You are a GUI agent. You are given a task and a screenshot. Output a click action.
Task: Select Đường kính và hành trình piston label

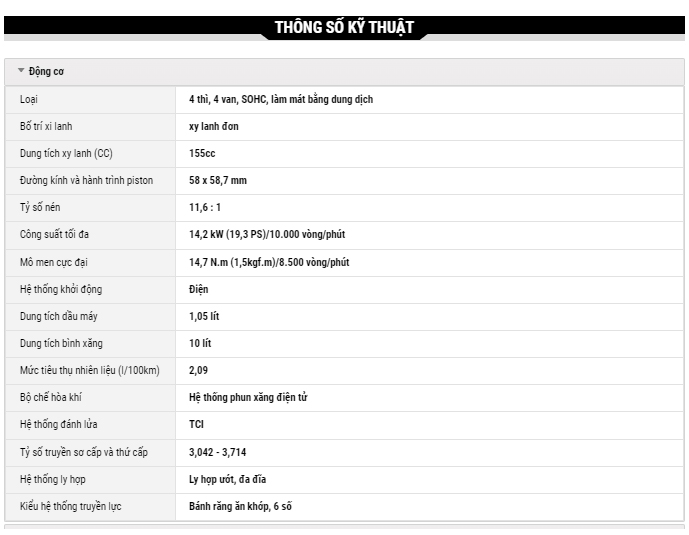pos(86,181)
